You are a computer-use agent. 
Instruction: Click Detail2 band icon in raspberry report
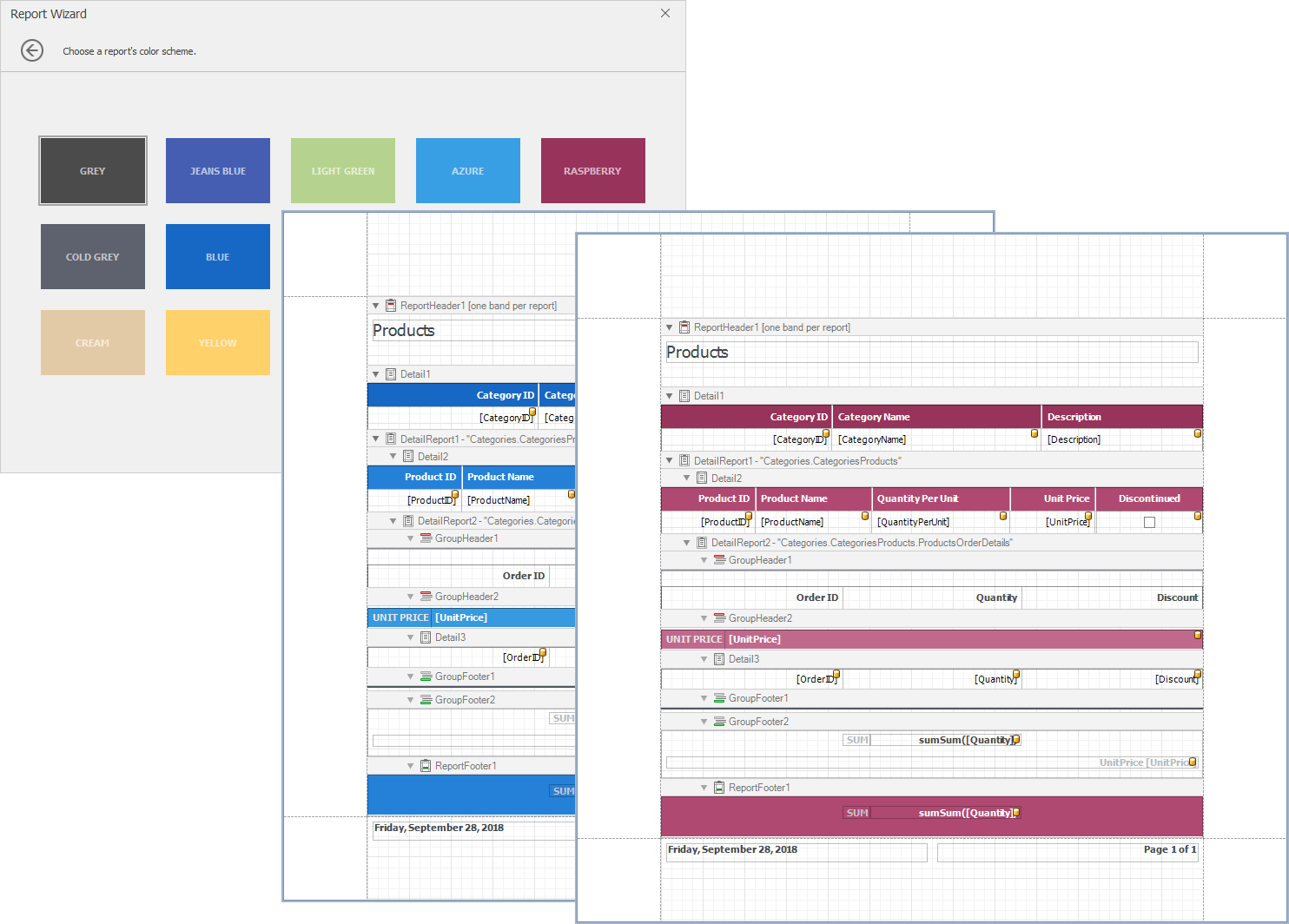coord(702,478)
